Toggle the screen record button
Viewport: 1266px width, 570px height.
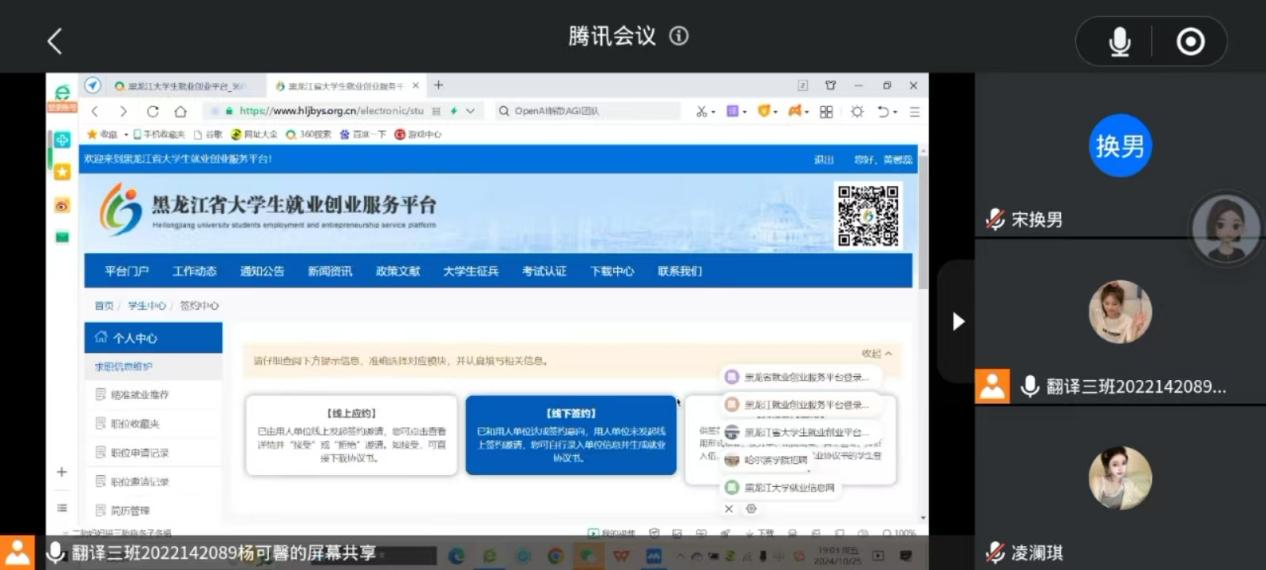click(1190, 42)
